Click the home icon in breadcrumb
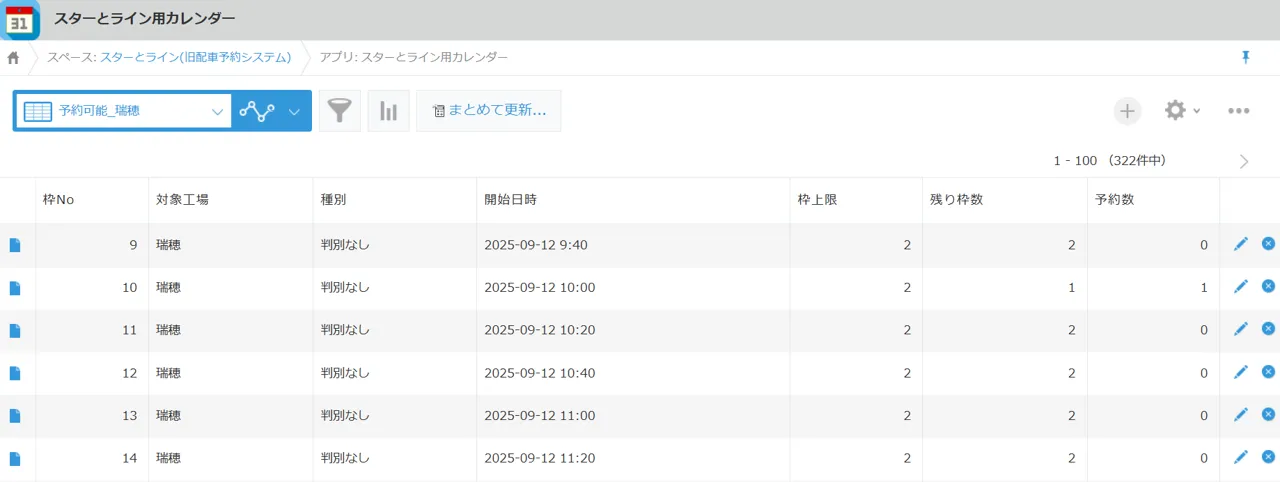 tap(13, 58)
